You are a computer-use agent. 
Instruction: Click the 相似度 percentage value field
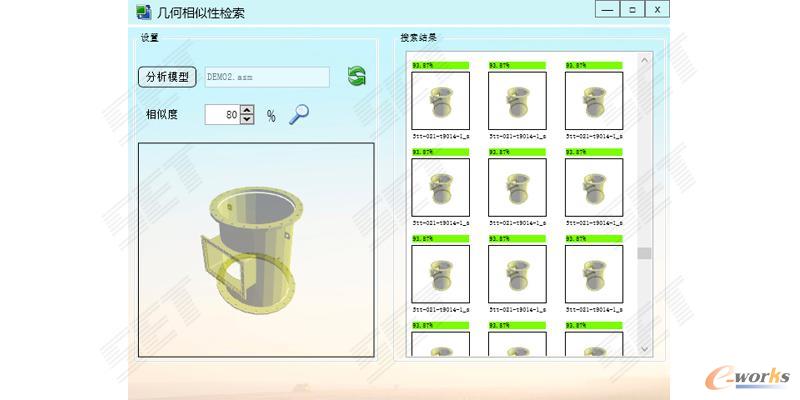point(222,115)
